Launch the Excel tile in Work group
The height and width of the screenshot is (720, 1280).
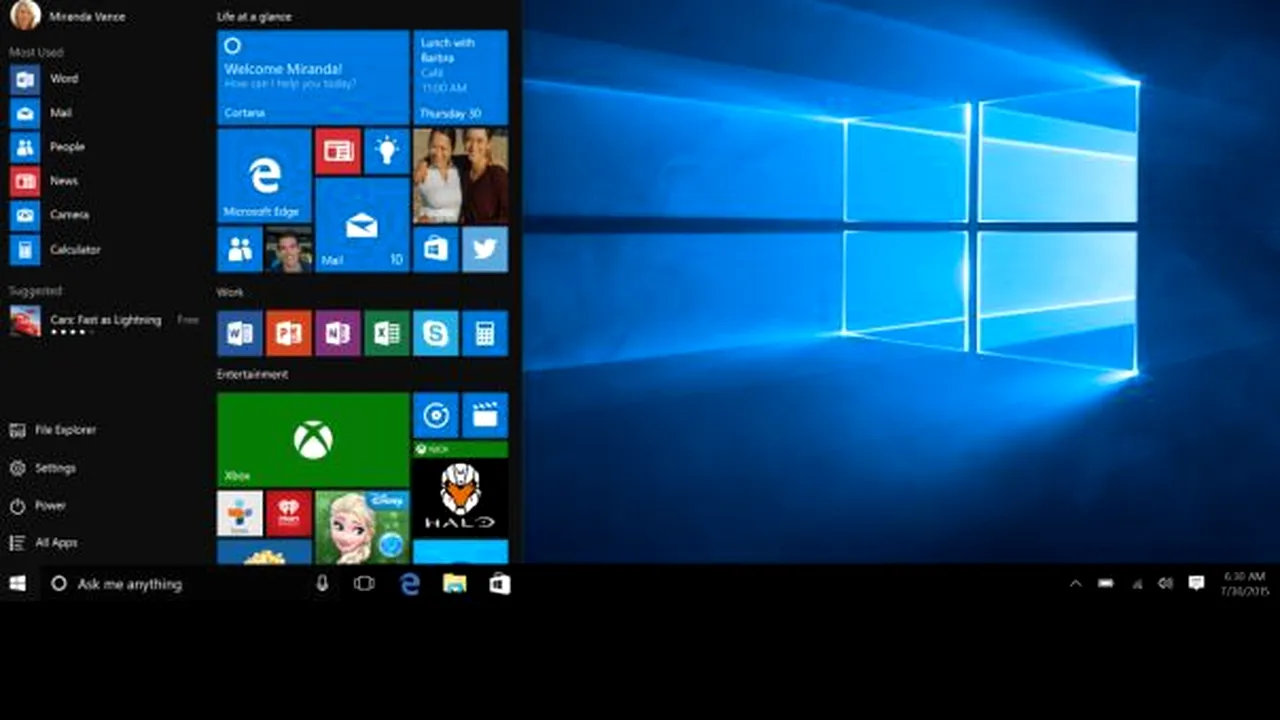tap(387, 333)
